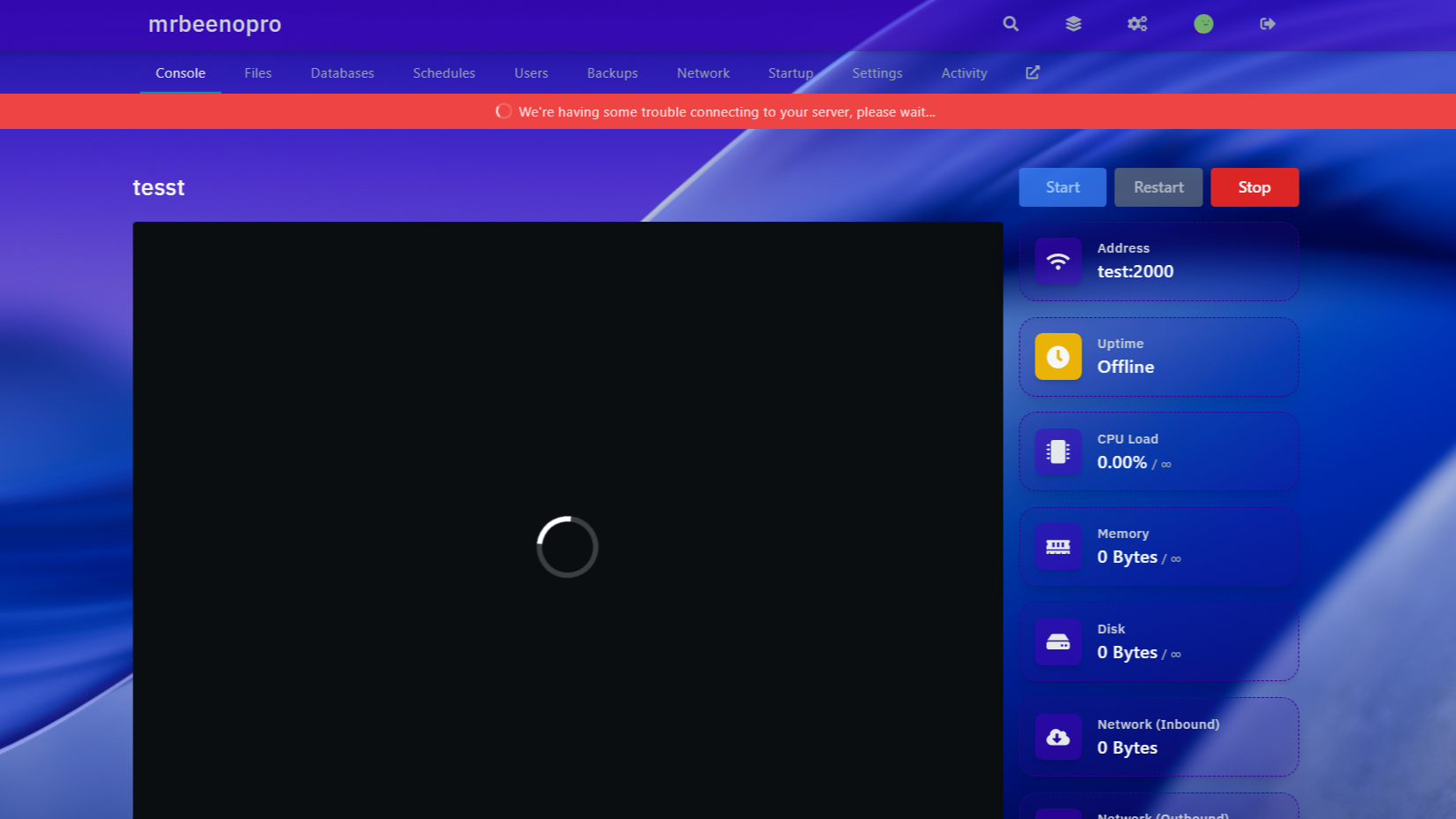
Task: Click the yellow Uptime clock icon
Action: click(1058, 357)
